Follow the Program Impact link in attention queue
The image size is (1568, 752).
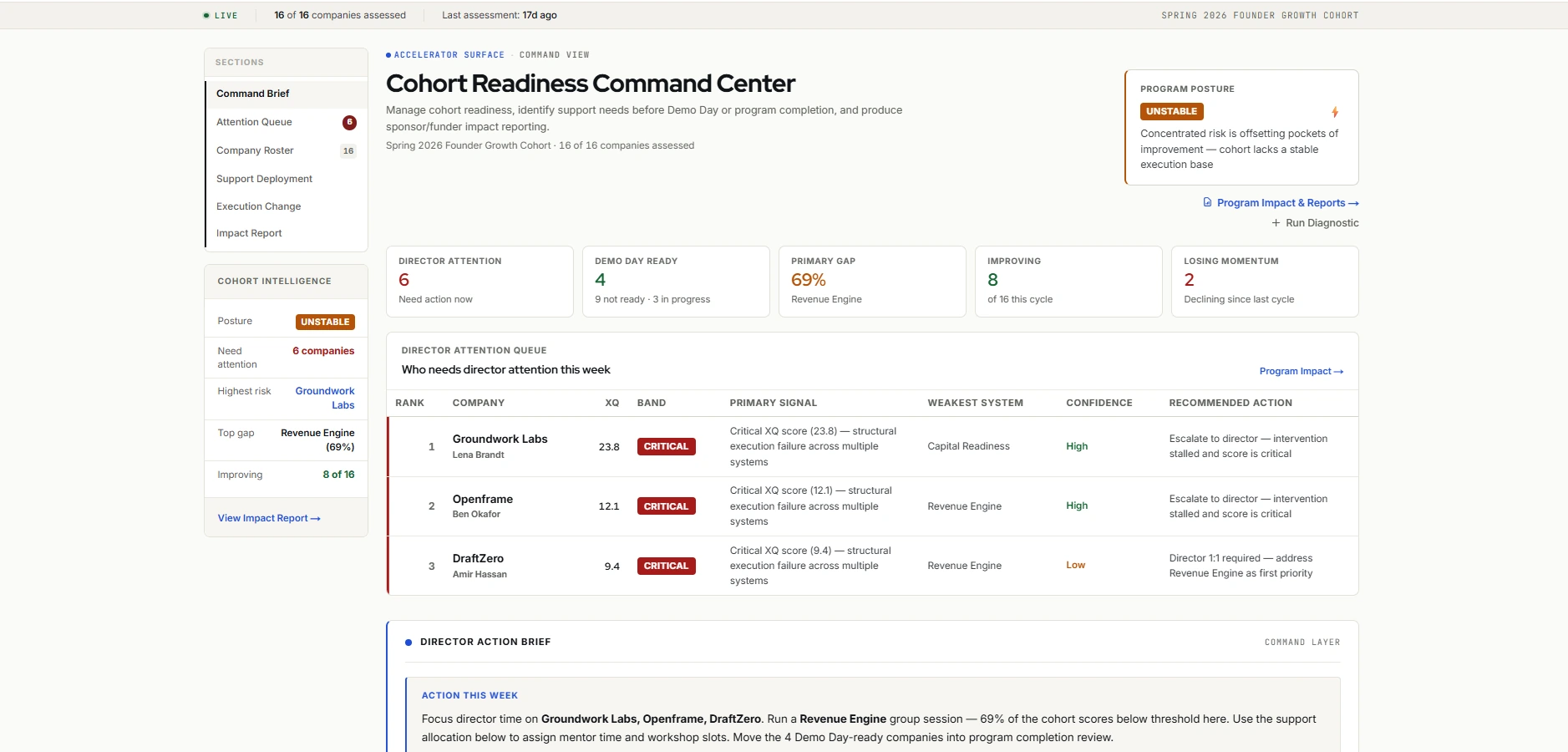1301,371
